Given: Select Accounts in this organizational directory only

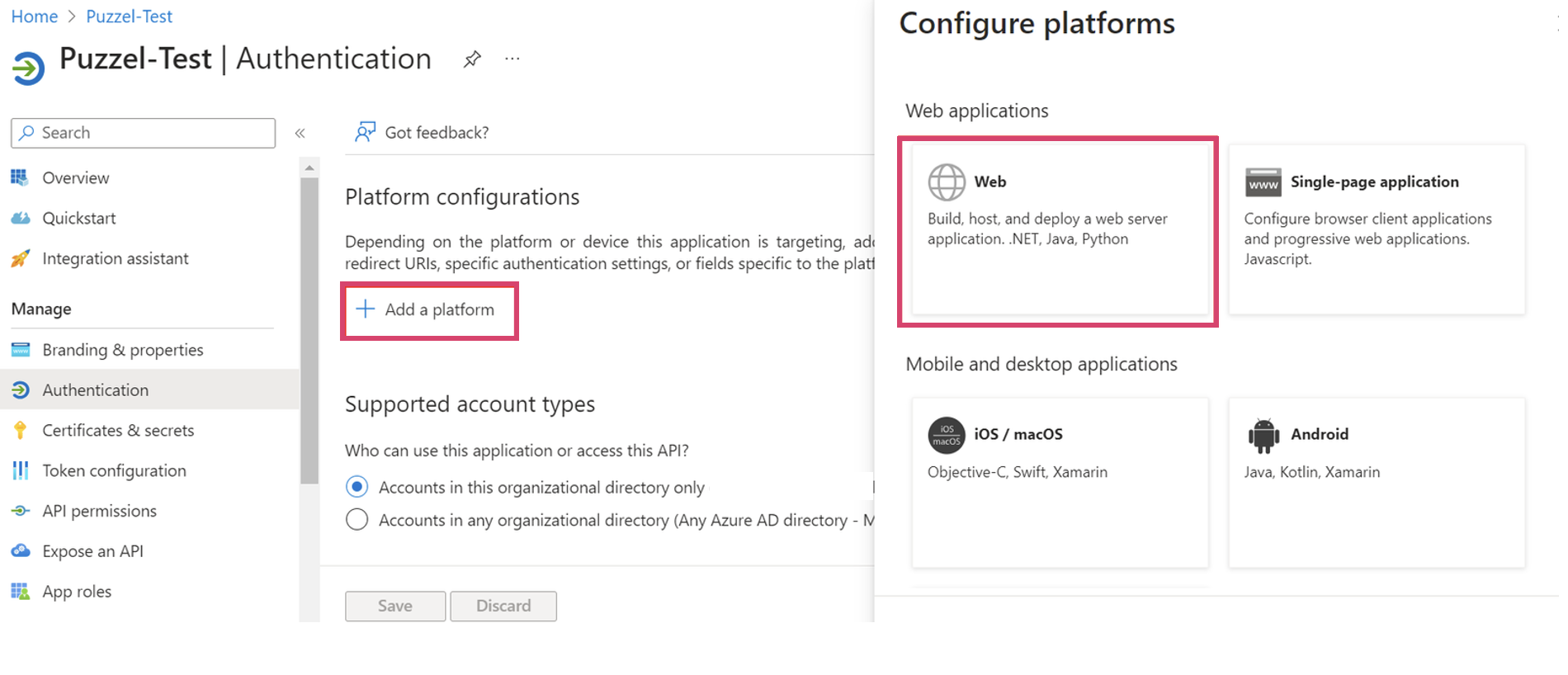Looking at the screenshot, I should [x=357, y=487].
